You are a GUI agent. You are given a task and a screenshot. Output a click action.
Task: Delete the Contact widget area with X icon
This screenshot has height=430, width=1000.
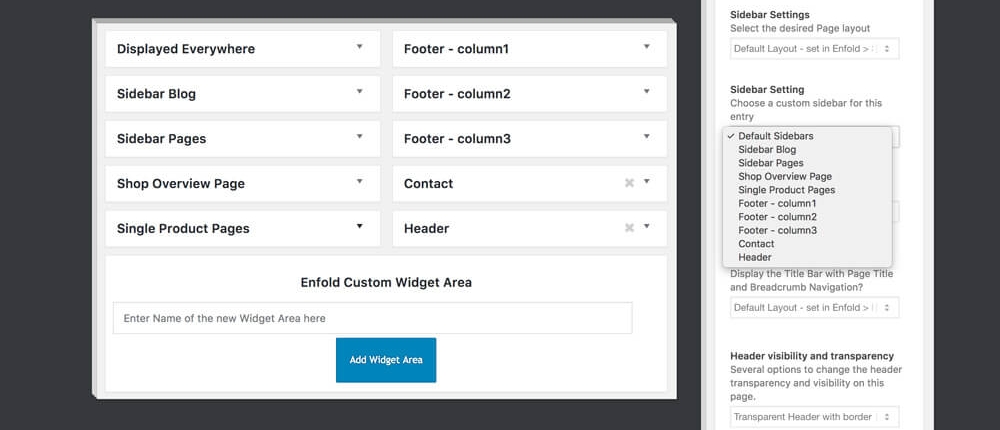629,183
